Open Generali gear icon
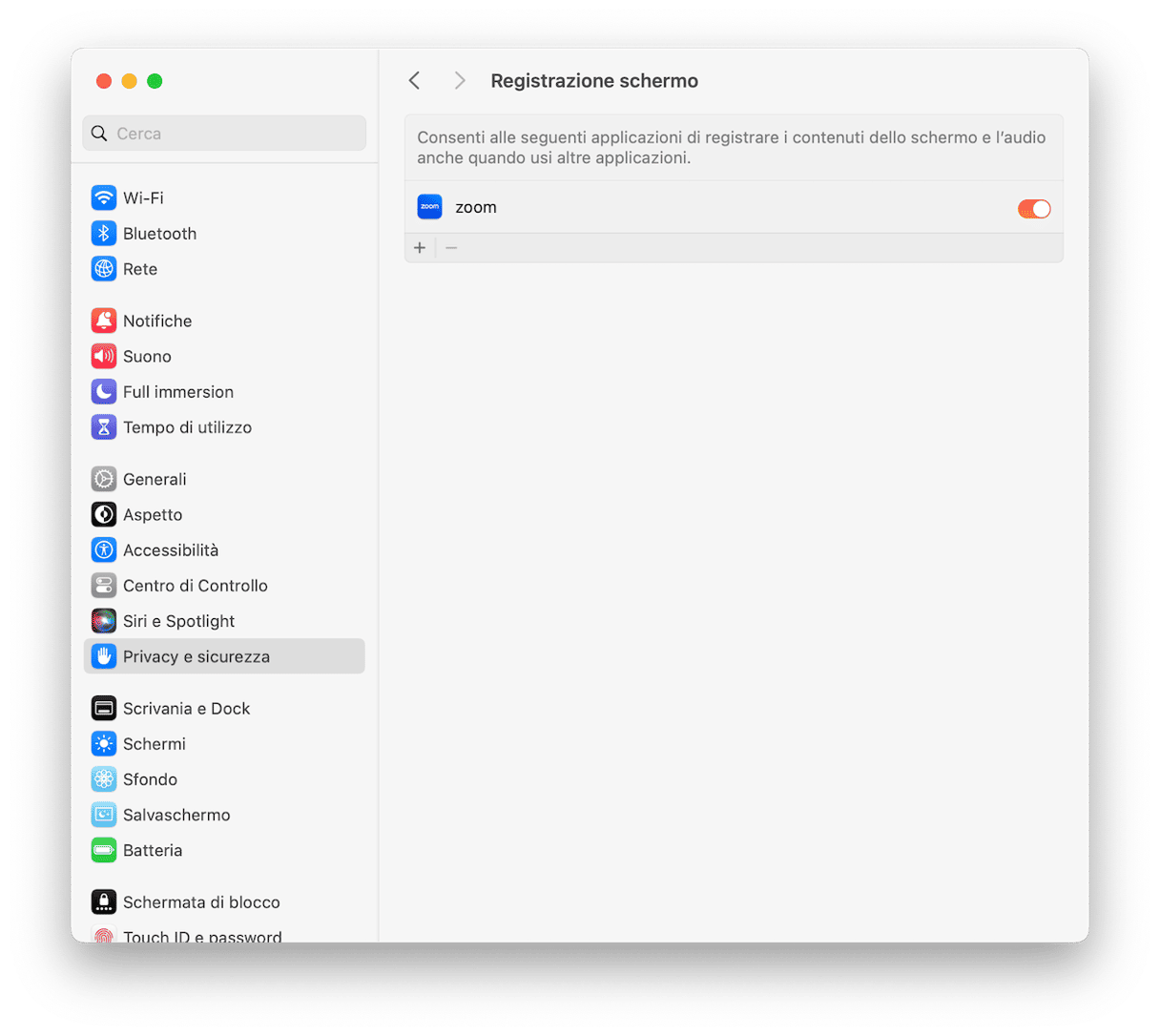The image size is (1160, 1036). tap(103, 479)
